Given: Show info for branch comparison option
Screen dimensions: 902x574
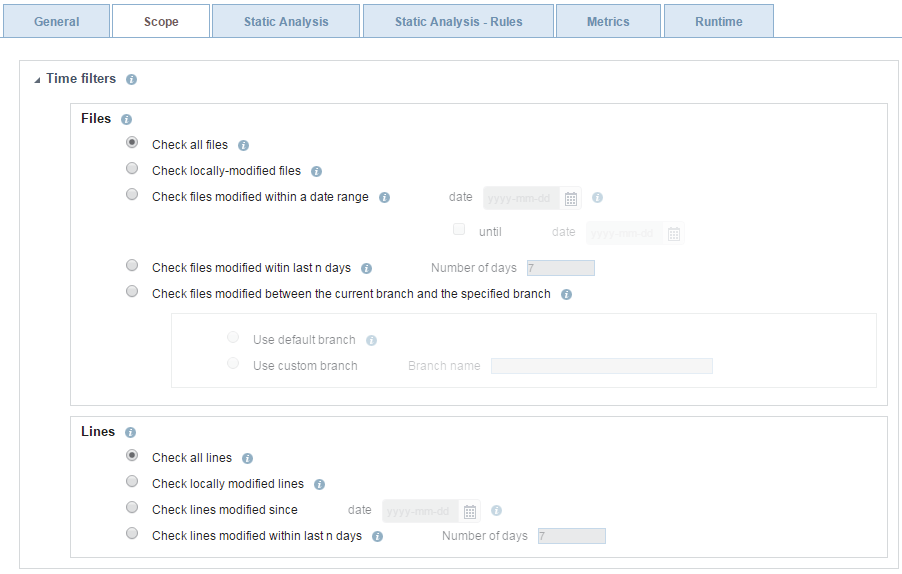Looking at the screenshot, I should (566, 294).
